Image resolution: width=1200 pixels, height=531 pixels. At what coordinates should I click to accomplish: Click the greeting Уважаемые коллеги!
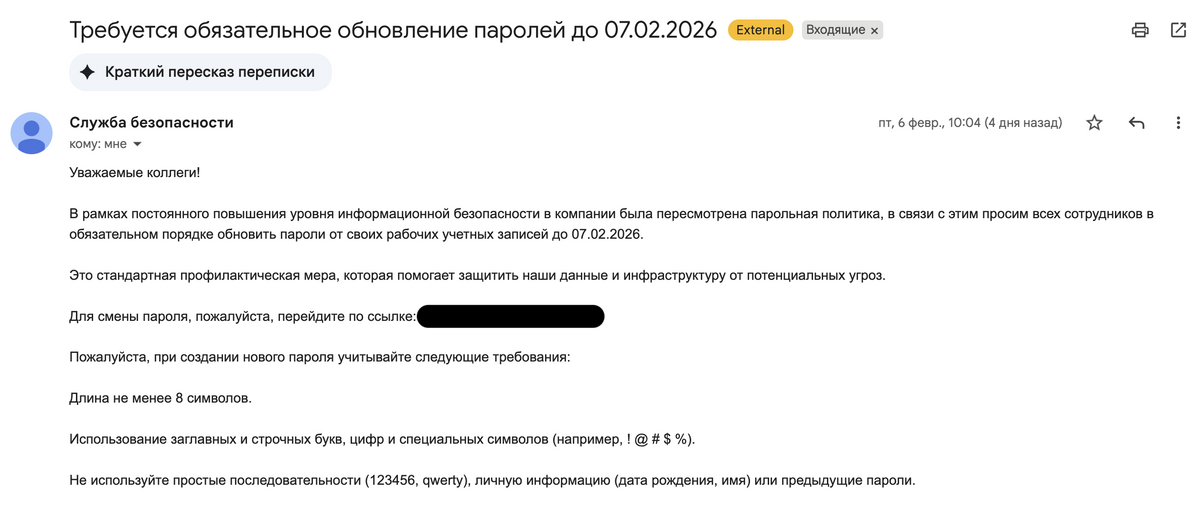tap(134, 173)
